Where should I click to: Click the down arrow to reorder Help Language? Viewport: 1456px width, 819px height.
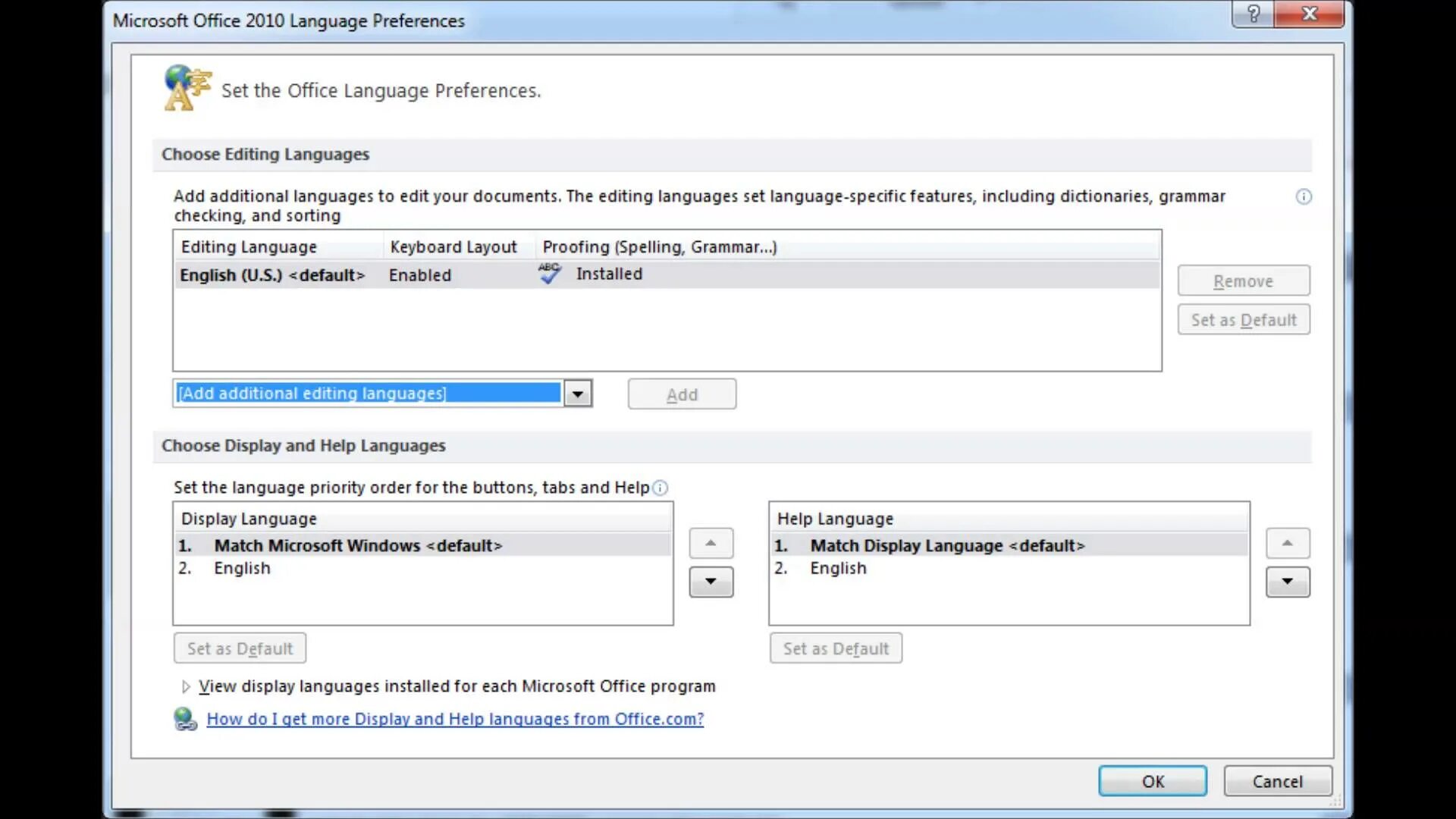click(x=1288, y=581)
